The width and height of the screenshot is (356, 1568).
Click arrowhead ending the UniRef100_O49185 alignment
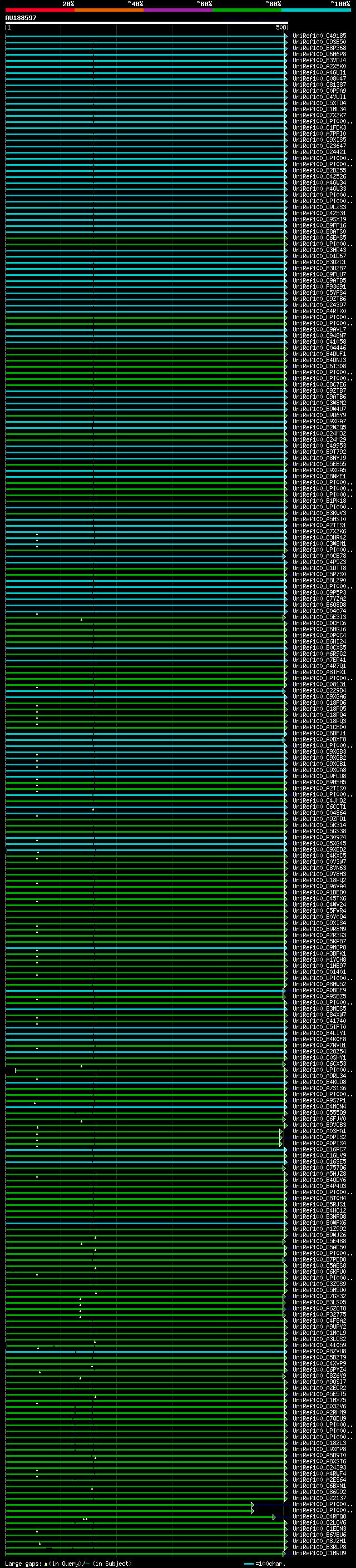pos(285,36)
